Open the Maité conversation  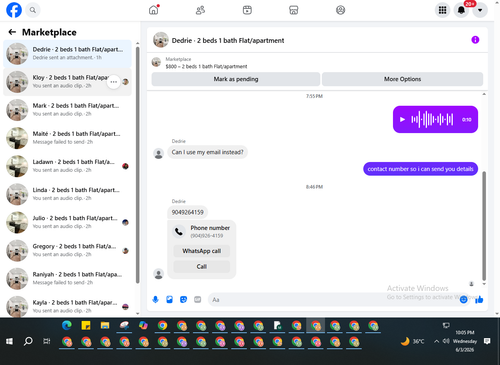pyautogui.click(x=67, y=138)
